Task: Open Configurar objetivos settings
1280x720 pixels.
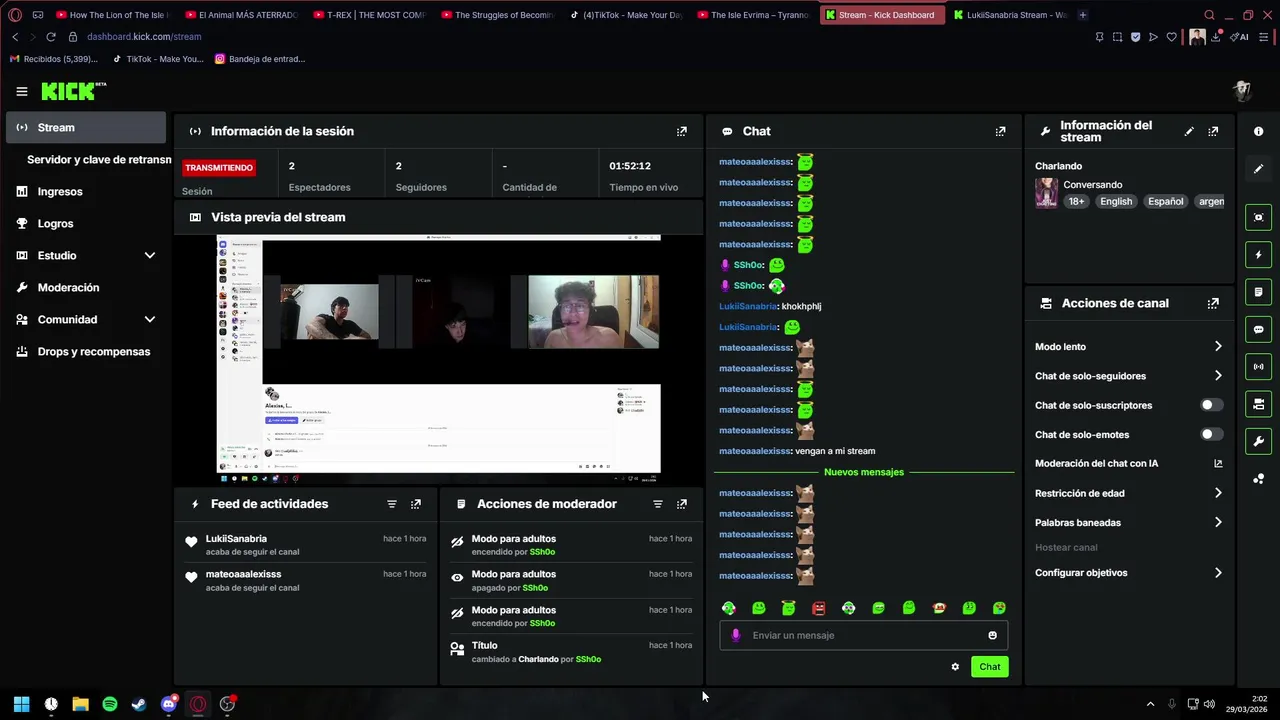Action: [1128, 573]
